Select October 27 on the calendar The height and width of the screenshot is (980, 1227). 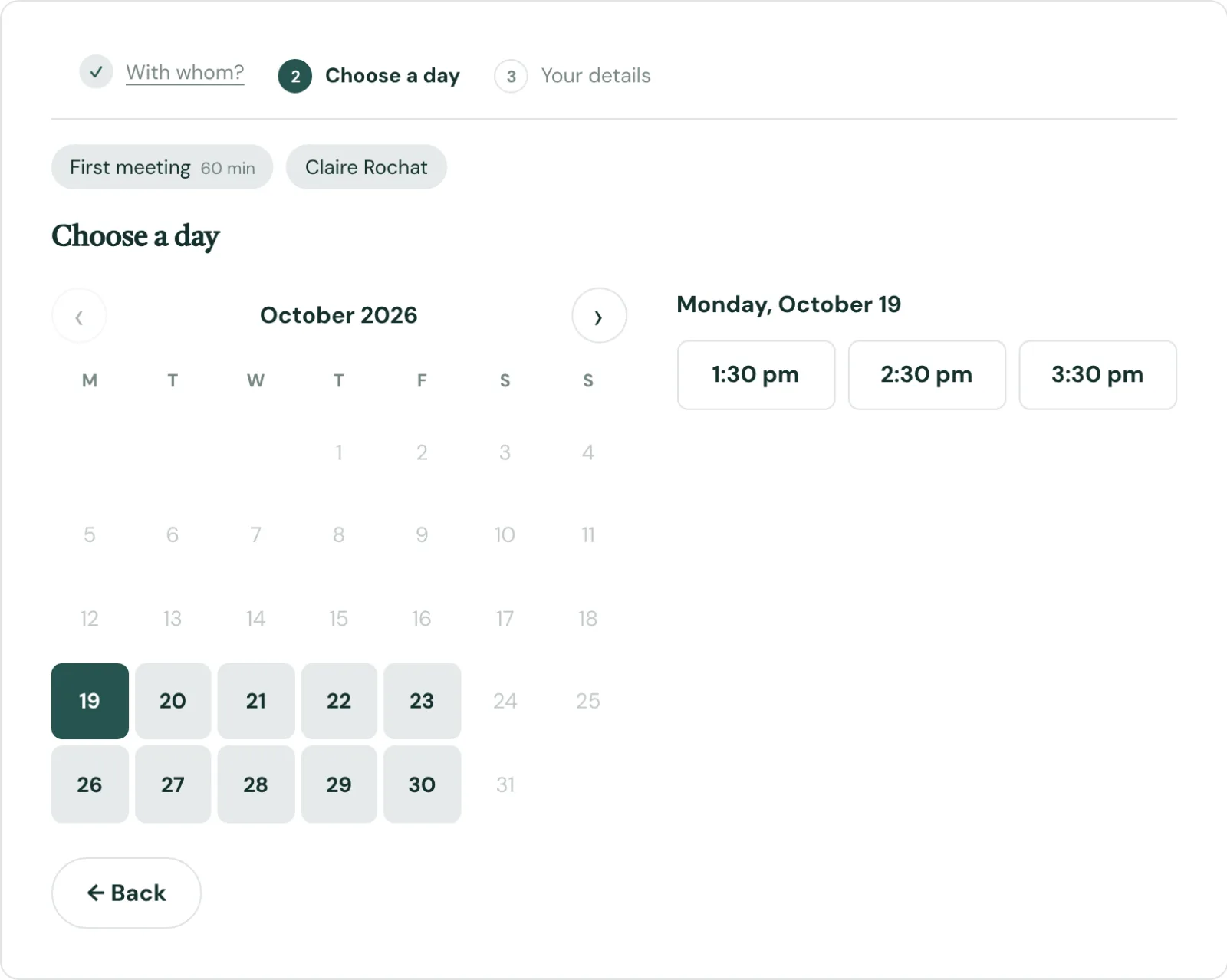[x=173, y=784]
